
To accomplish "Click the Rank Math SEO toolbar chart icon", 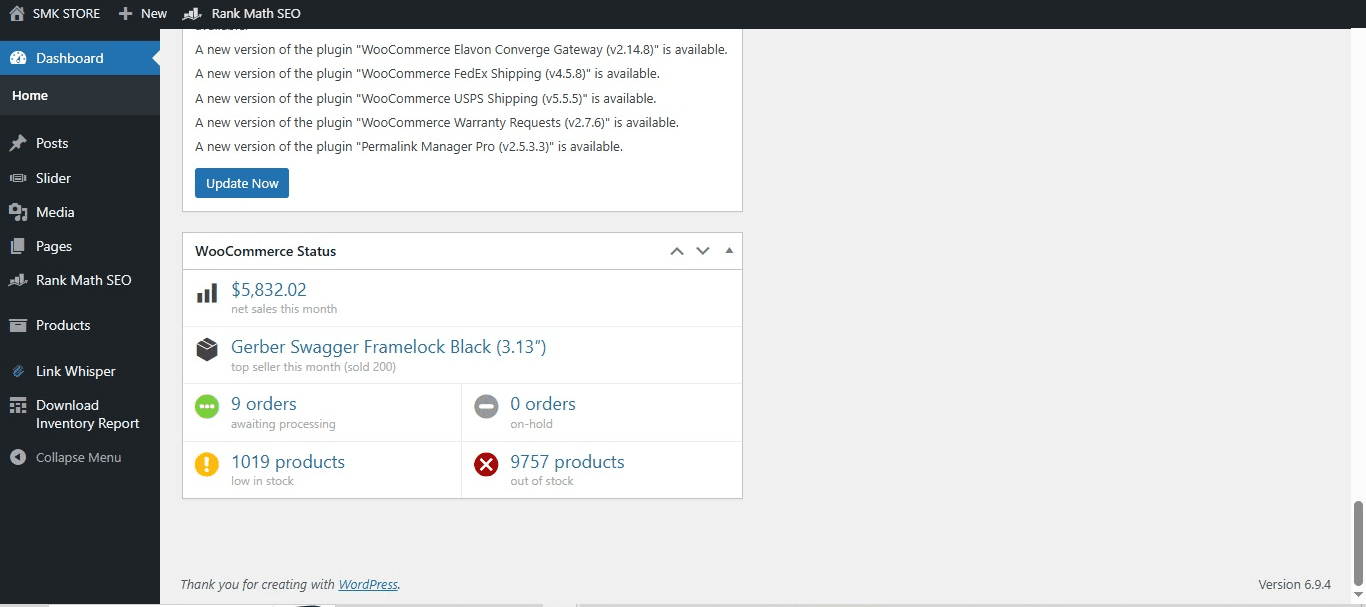I will (x=190, y=14).
